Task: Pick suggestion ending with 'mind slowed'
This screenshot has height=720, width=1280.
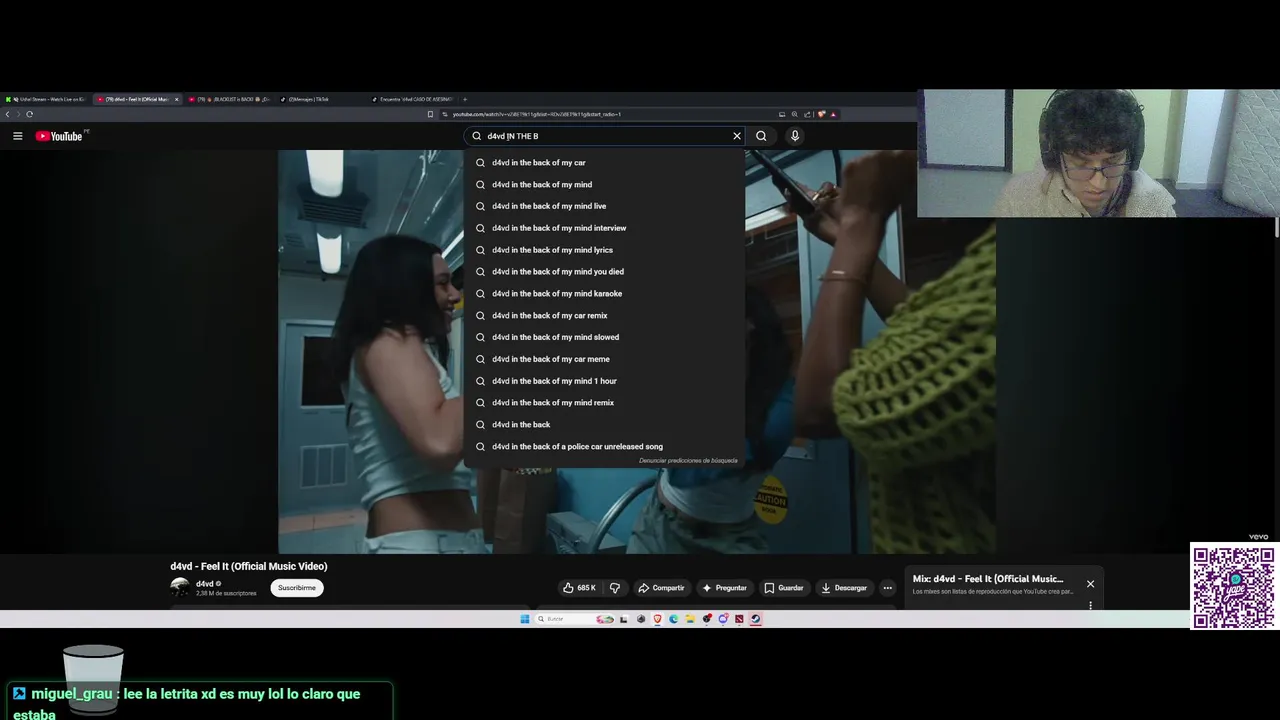Action: [x=606, y=337]
